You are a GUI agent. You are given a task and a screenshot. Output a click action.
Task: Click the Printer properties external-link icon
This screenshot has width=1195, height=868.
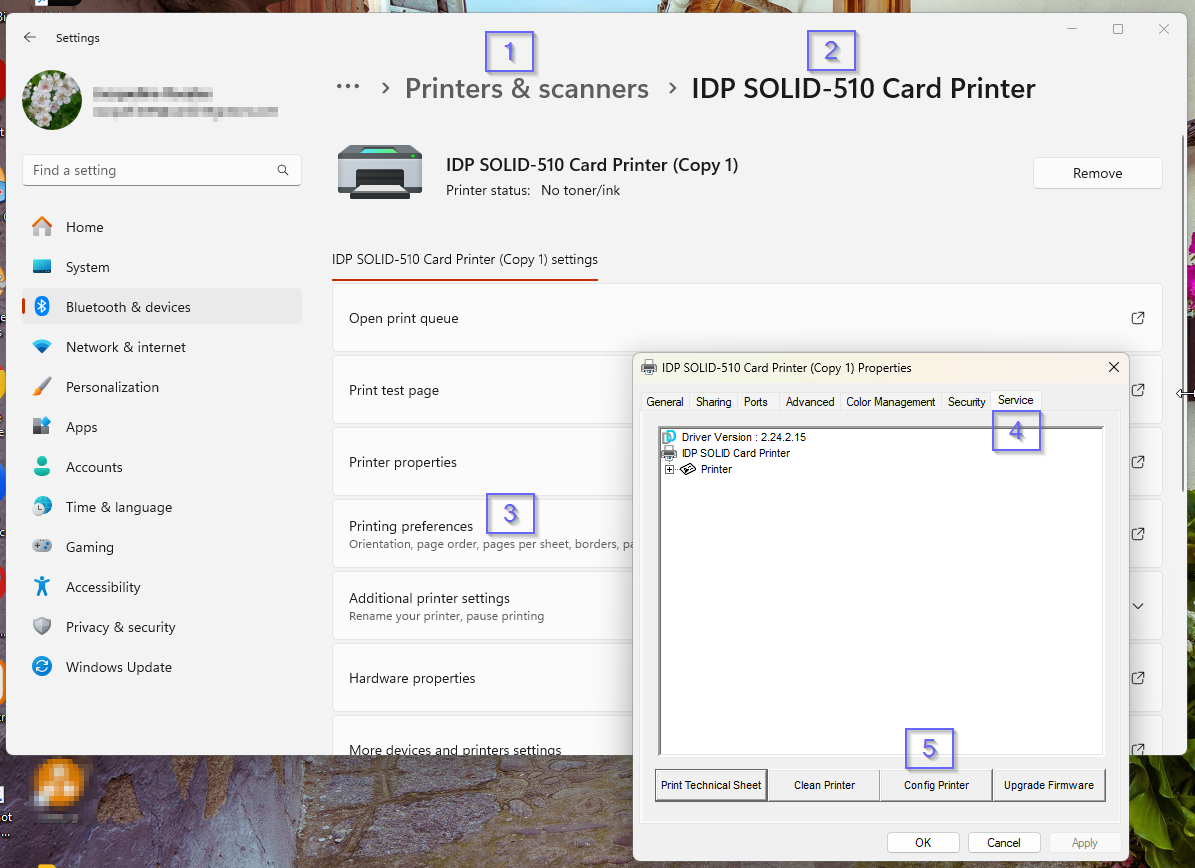(1138, 462)
